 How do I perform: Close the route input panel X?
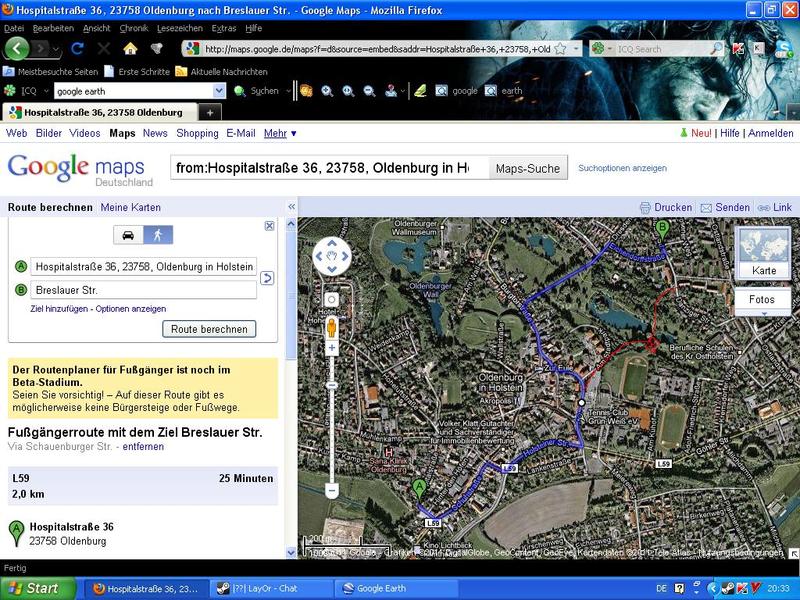click(269, 226)
